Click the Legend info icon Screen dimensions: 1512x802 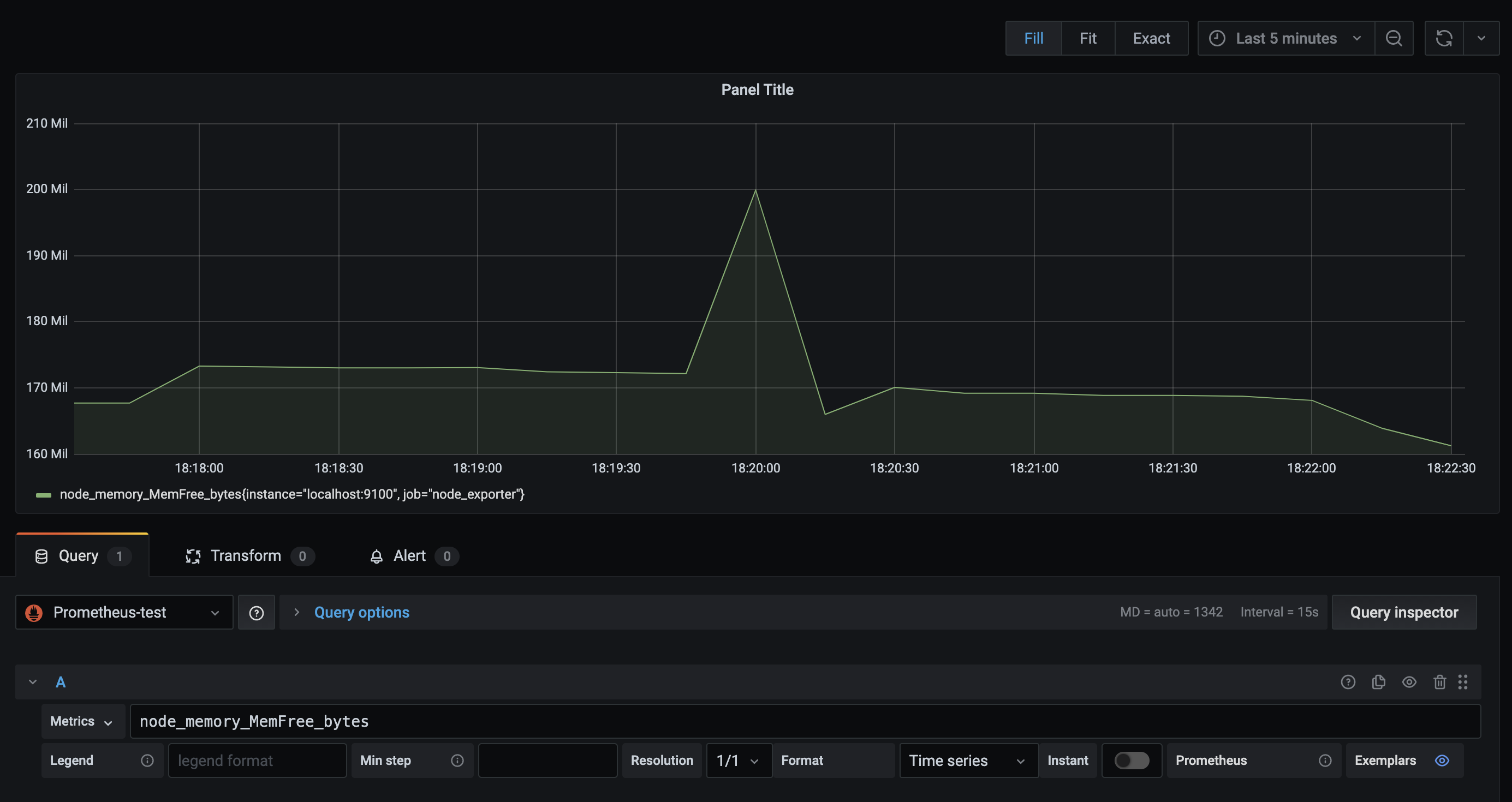tap(147, 761)
